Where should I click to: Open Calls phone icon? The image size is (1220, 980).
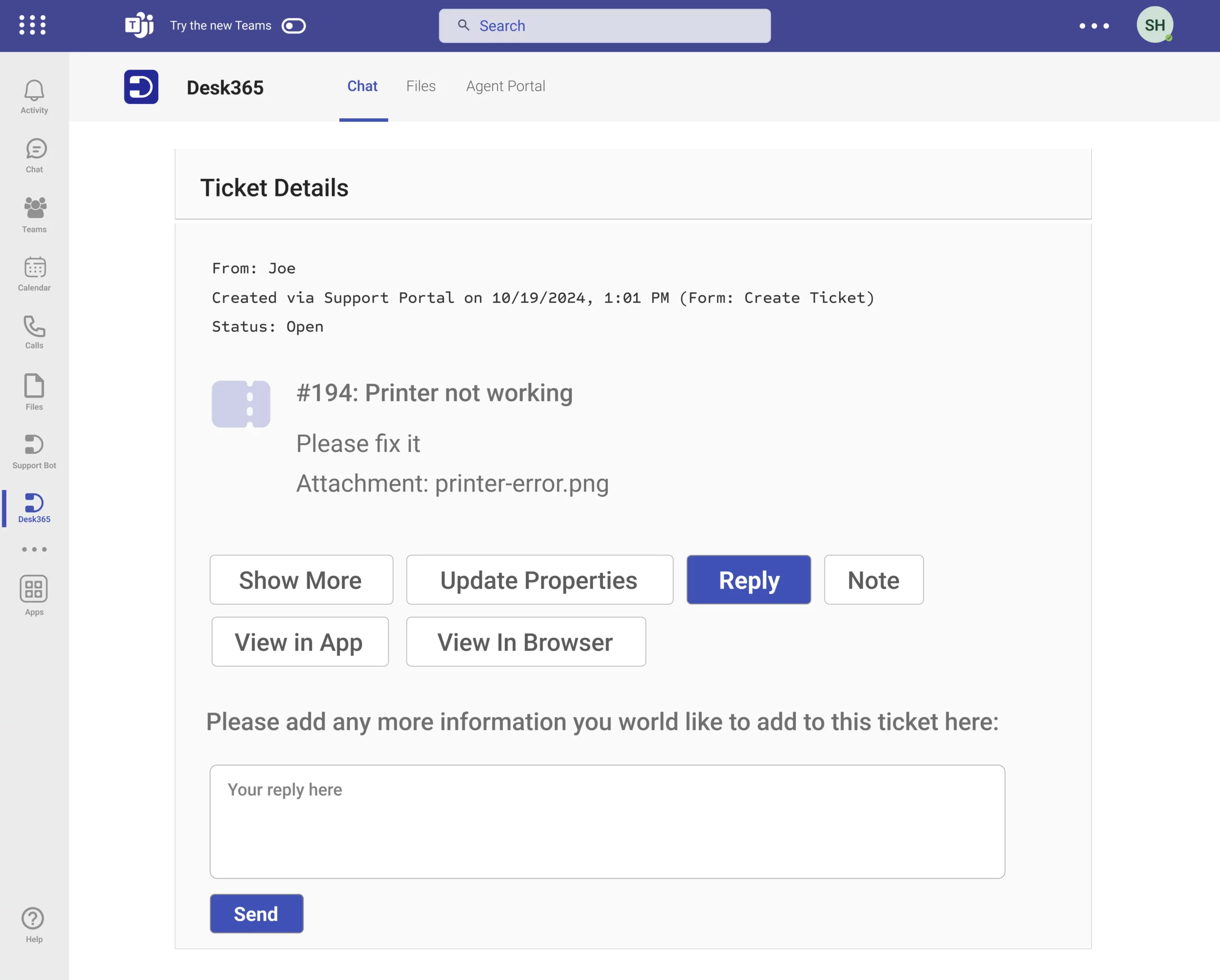point(34,332)
